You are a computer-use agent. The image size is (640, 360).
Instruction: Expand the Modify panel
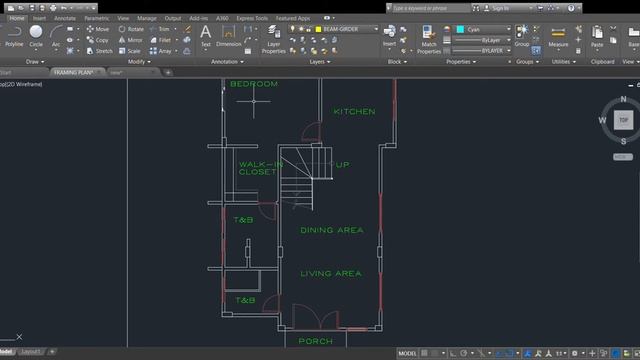click(x=139, y=62)
